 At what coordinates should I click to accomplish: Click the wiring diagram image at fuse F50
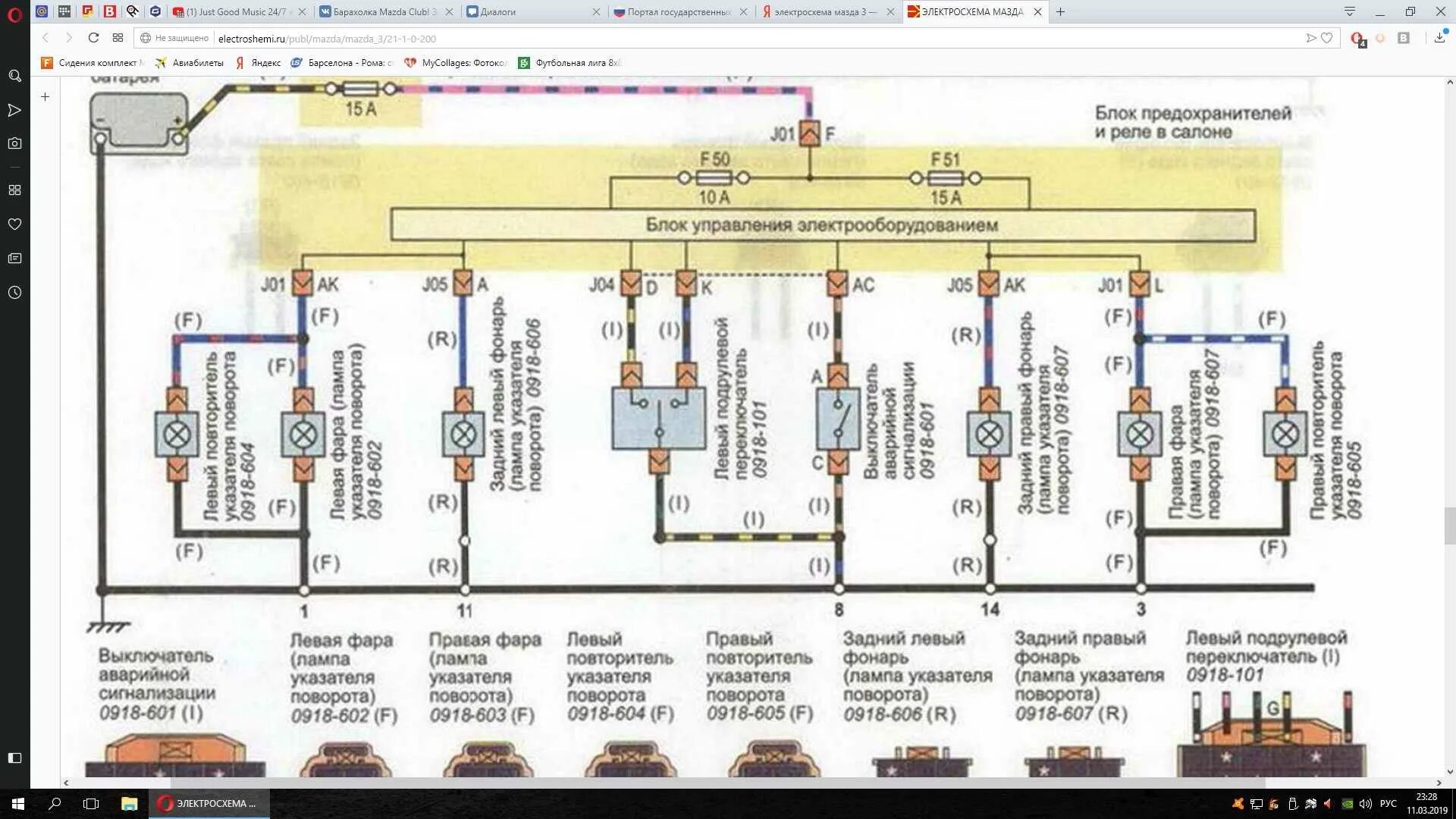(714, 178)
